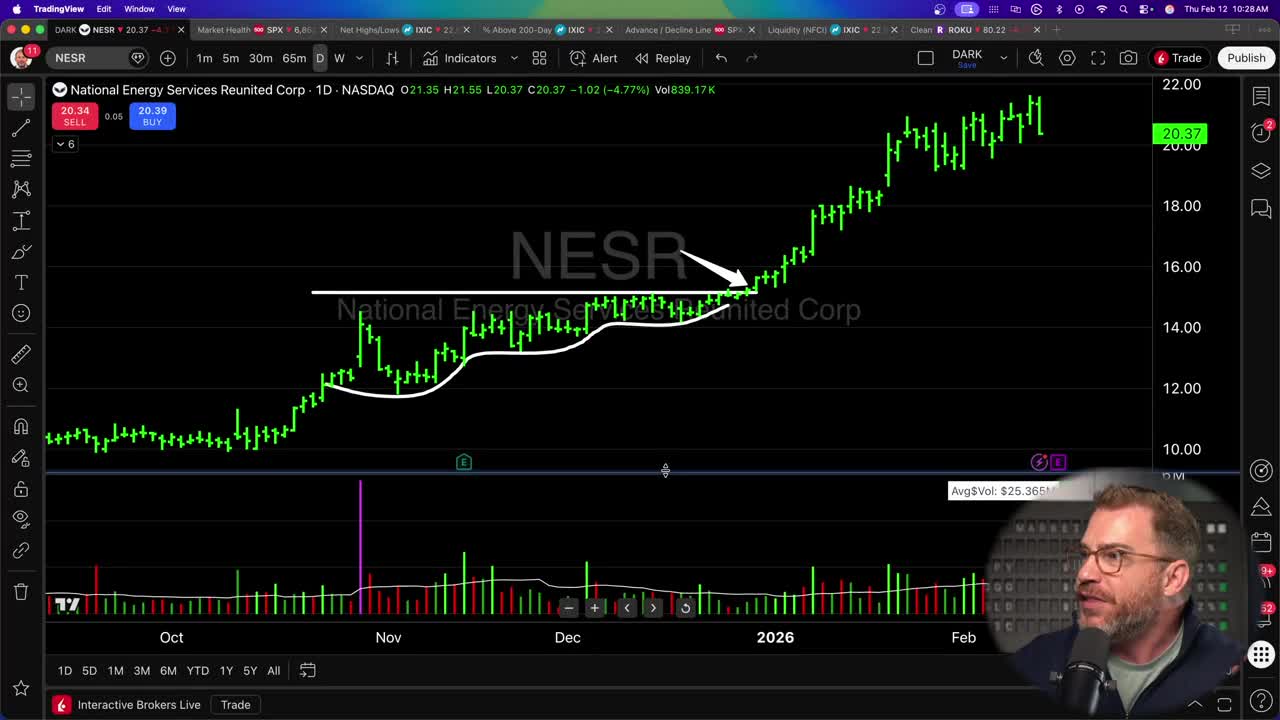Enable fullscreen chart mode

tap(1098, 58)
